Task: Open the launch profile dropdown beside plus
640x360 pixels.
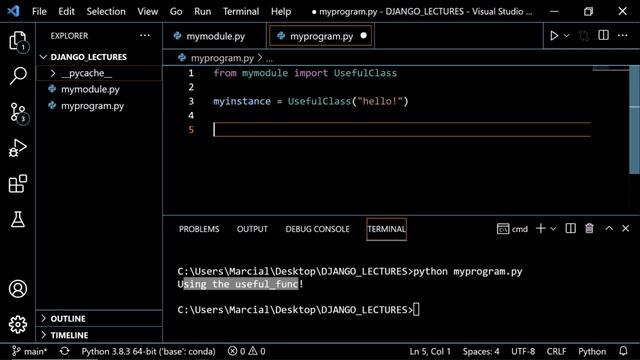Action: [553, 229]
